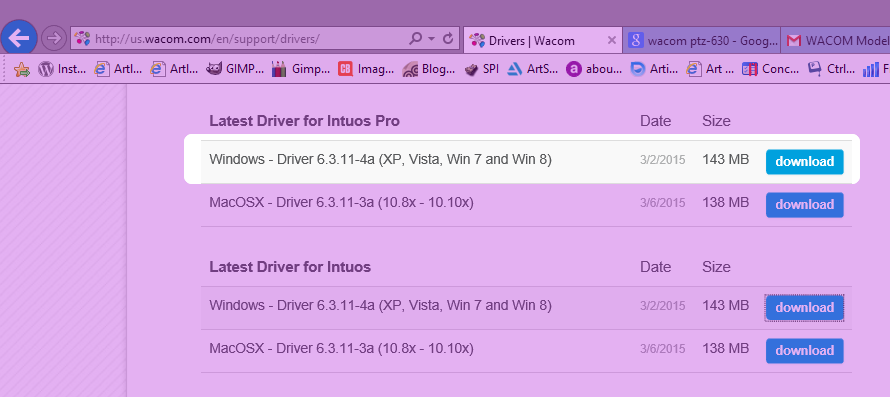Click the add-to-favorites star icon
The width and height of the screenshot is (890, 397).
tap(22, 69)
